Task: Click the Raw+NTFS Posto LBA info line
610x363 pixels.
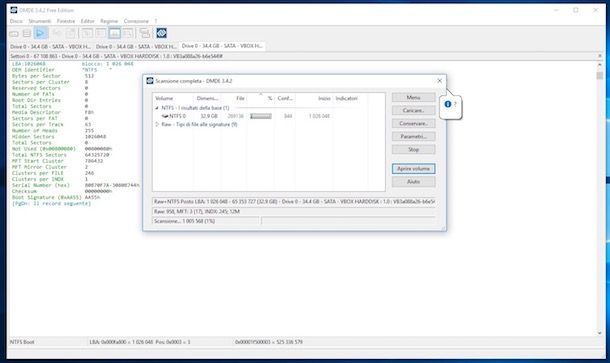Action: pyautogui.click(x=294, y=202)
